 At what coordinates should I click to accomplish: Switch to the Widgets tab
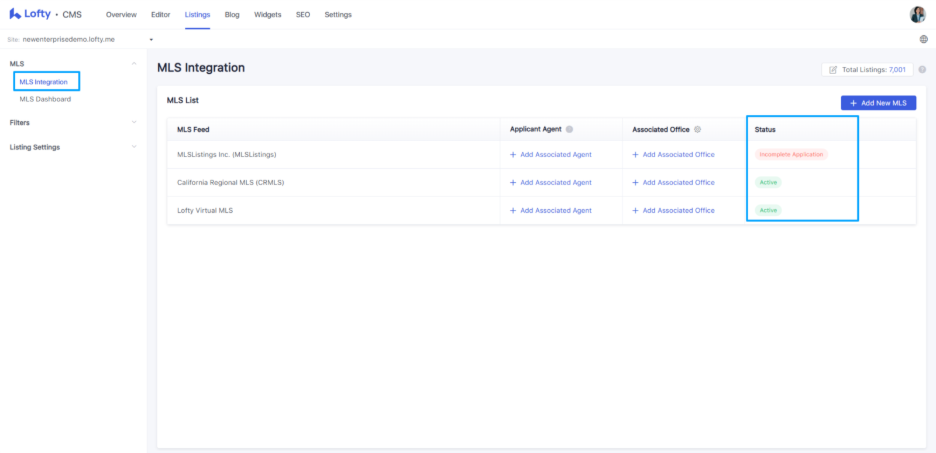[267, 15]
